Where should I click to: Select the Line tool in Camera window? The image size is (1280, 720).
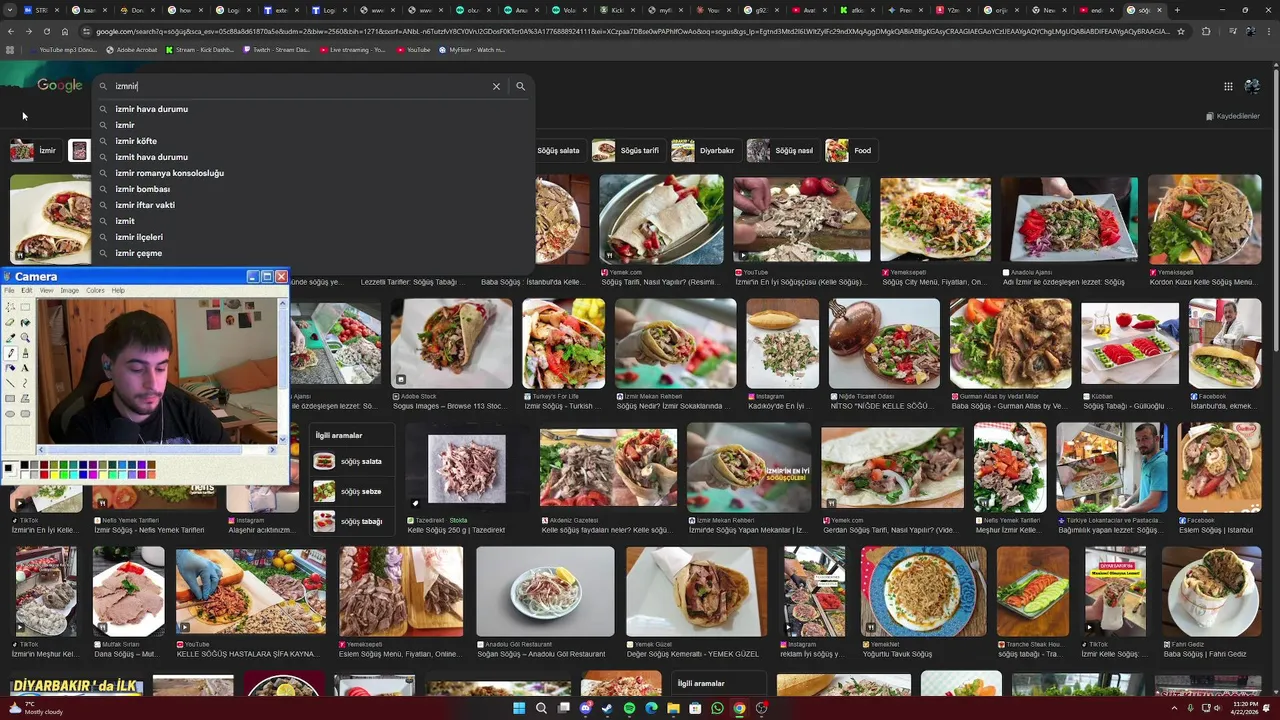(x=10, y=383)
